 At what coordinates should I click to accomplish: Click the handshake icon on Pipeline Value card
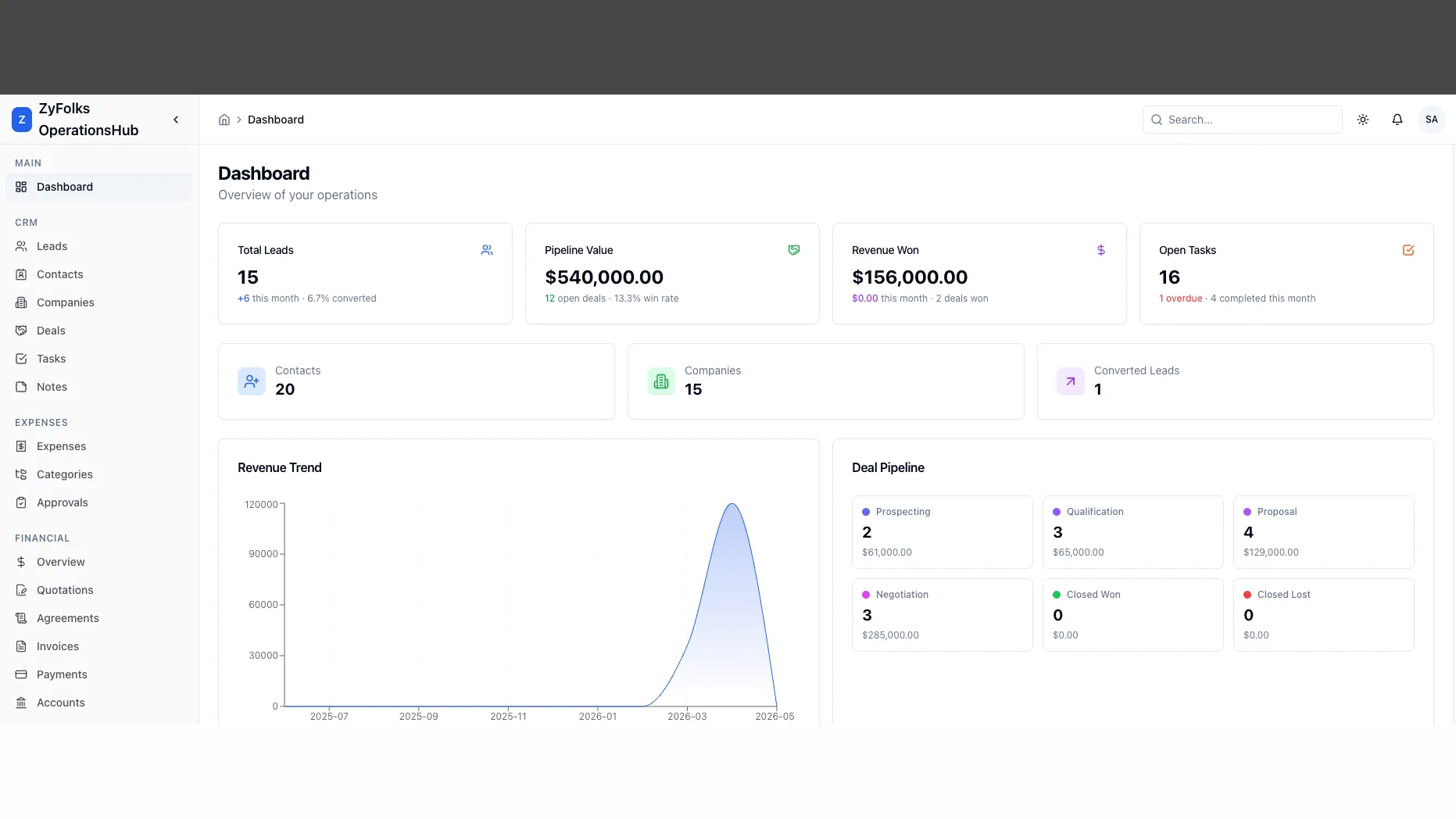coord(794,250)
